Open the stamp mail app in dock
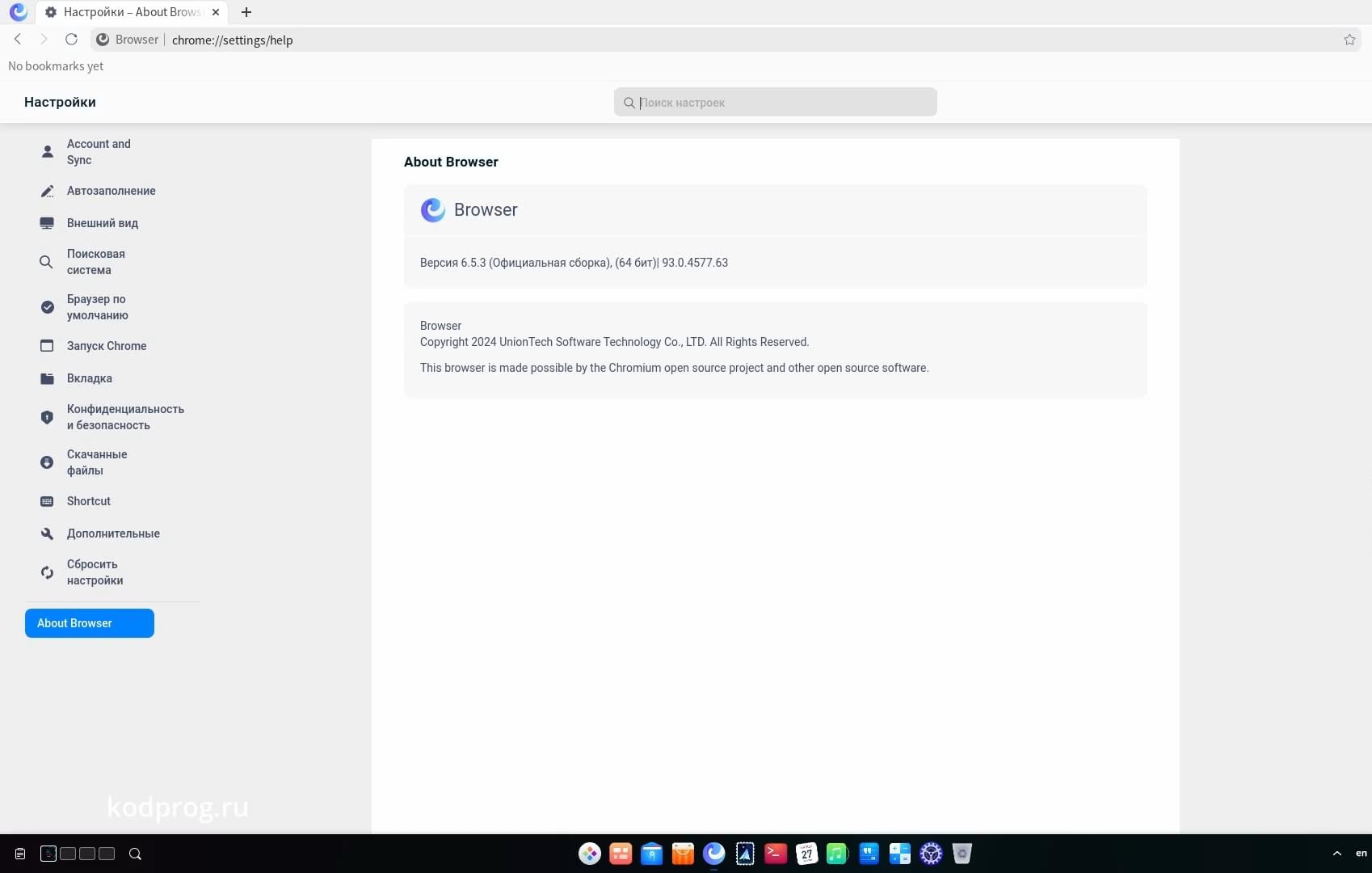This screenshot has height=873, width=1372. click(745, 854)
